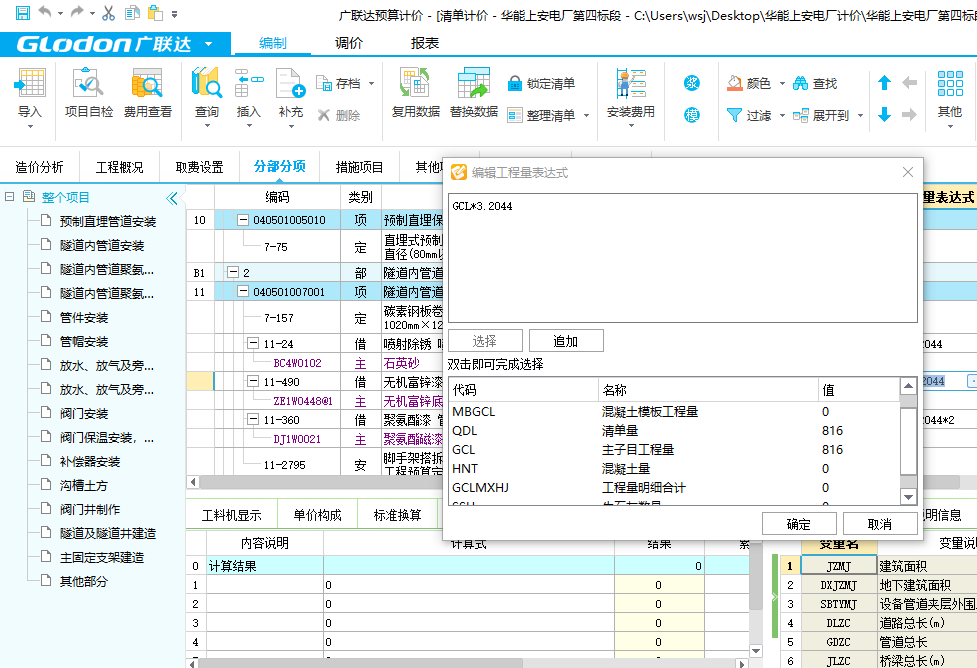Image resolution: width=977 pixels, height=668 pixels.
Task: Click the Save icon in title bar
Action: pos(22,13)
